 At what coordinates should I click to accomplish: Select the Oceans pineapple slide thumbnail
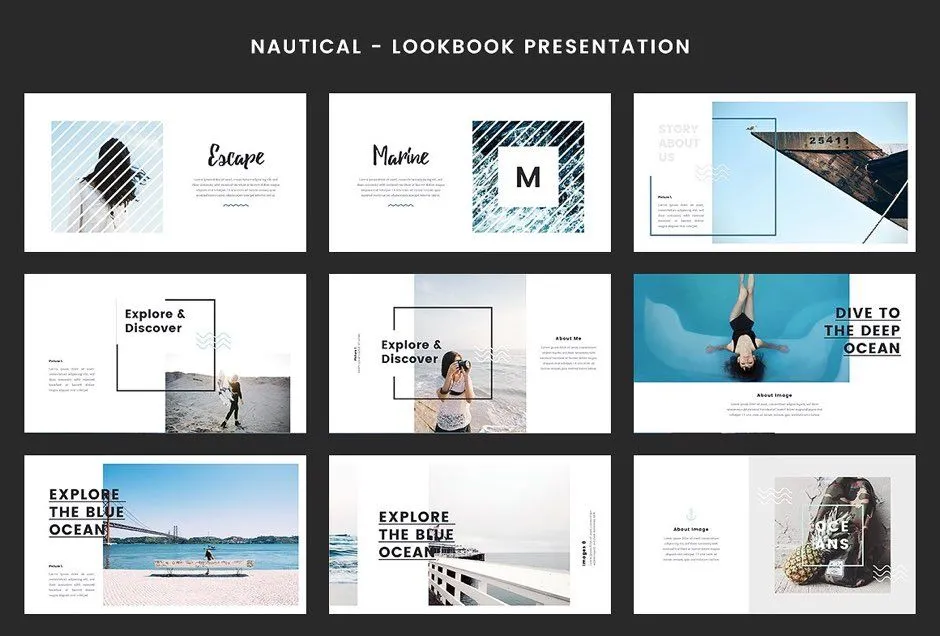click(775, 534)
